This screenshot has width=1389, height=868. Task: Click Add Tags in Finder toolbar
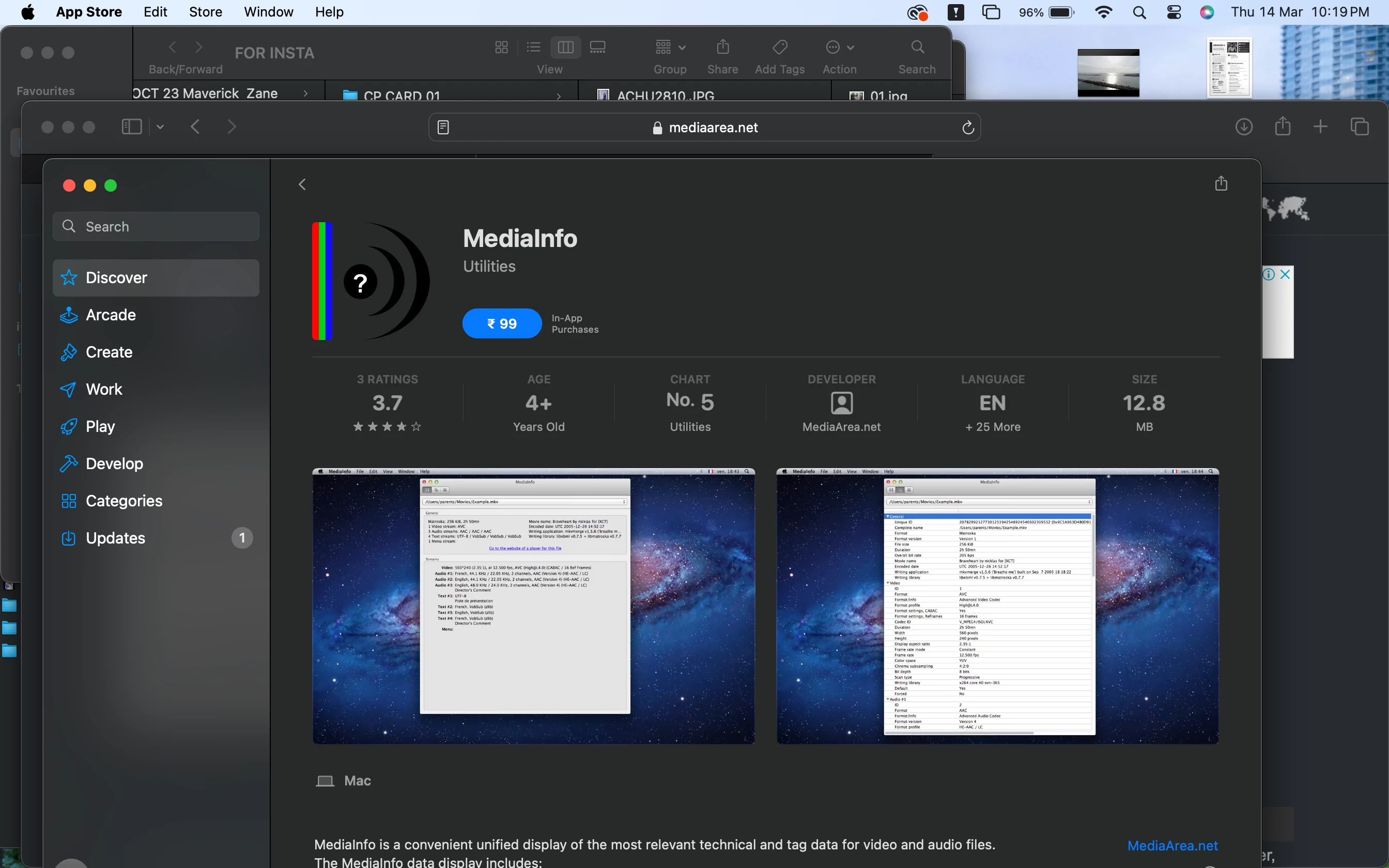click(779, 47)
